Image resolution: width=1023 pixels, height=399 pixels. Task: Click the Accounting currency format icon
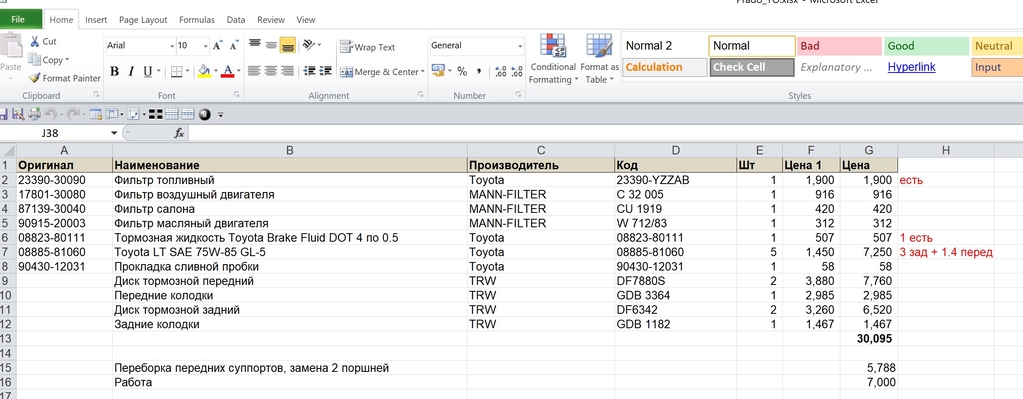pyautogui.click(x=438, y=70)
